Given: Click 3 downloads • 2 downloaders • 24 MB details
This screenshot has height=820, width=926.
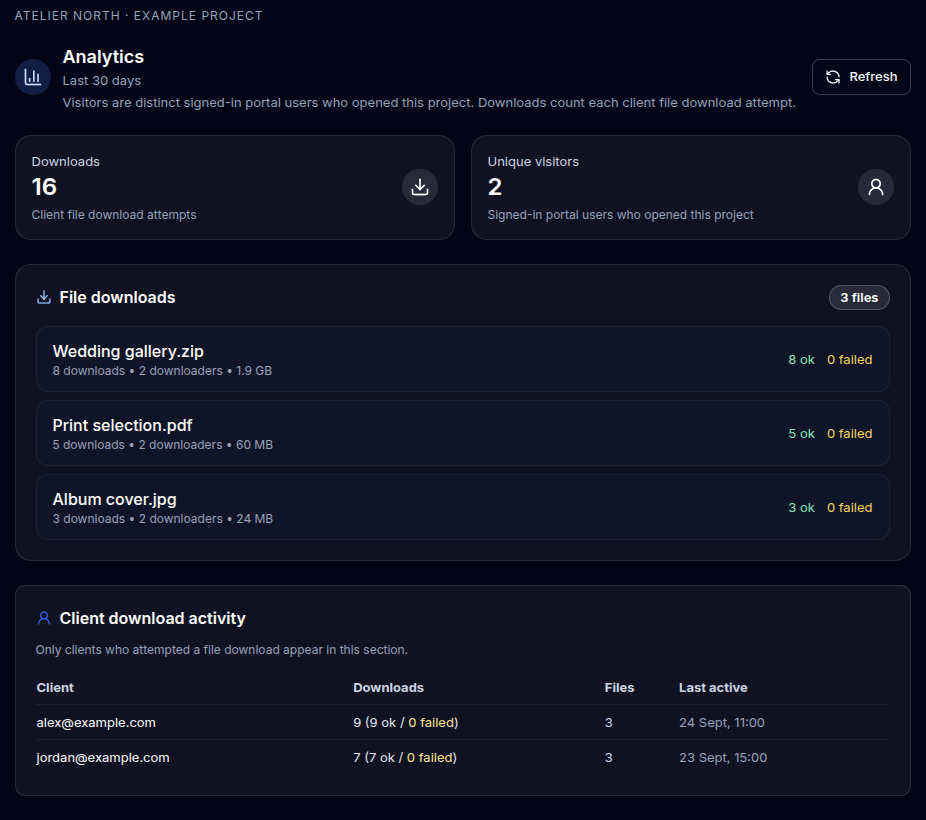Looking at the screenshot, I should (x=162, y=519).
